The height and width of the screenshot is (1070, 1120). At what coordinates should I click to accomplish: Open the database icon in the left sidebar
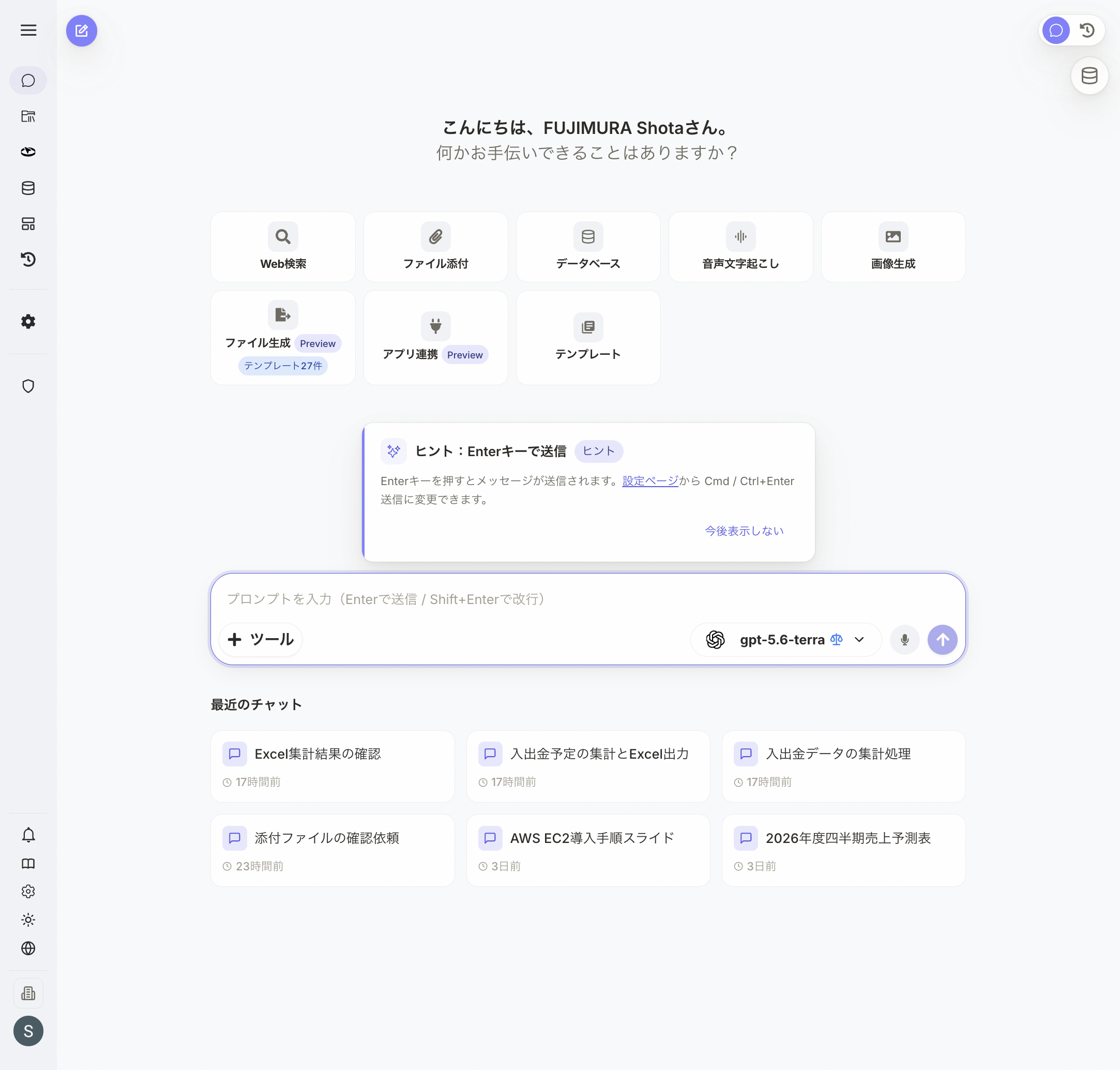pos(28,188)
